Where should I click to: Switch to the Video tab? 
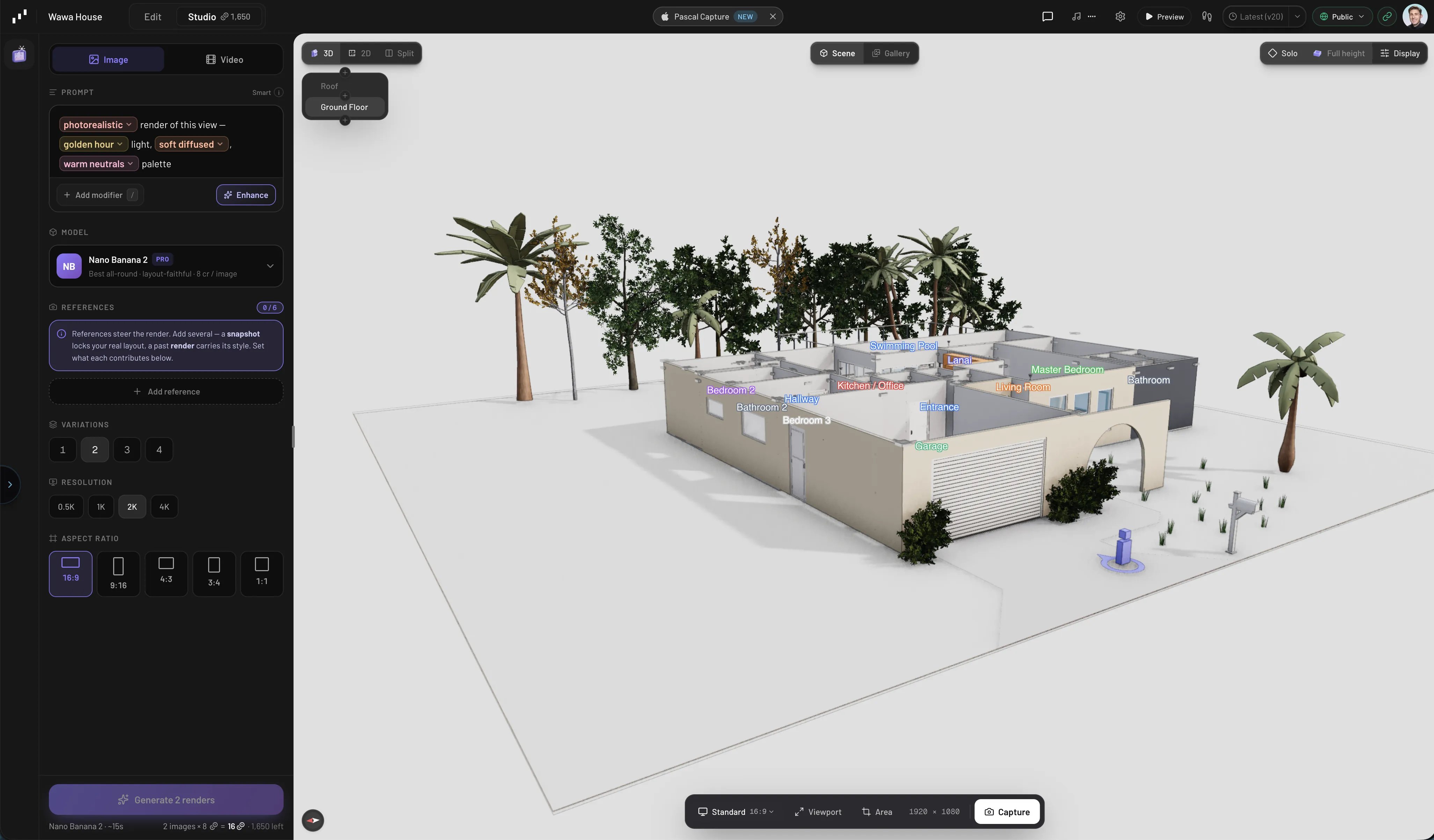(x=224, y=60)
